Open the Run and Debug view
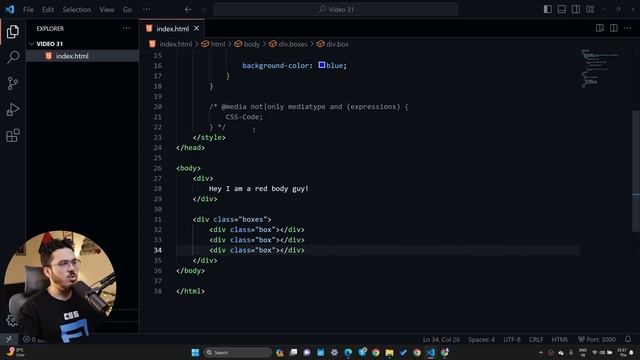640x360 pixels. point(13,109)
